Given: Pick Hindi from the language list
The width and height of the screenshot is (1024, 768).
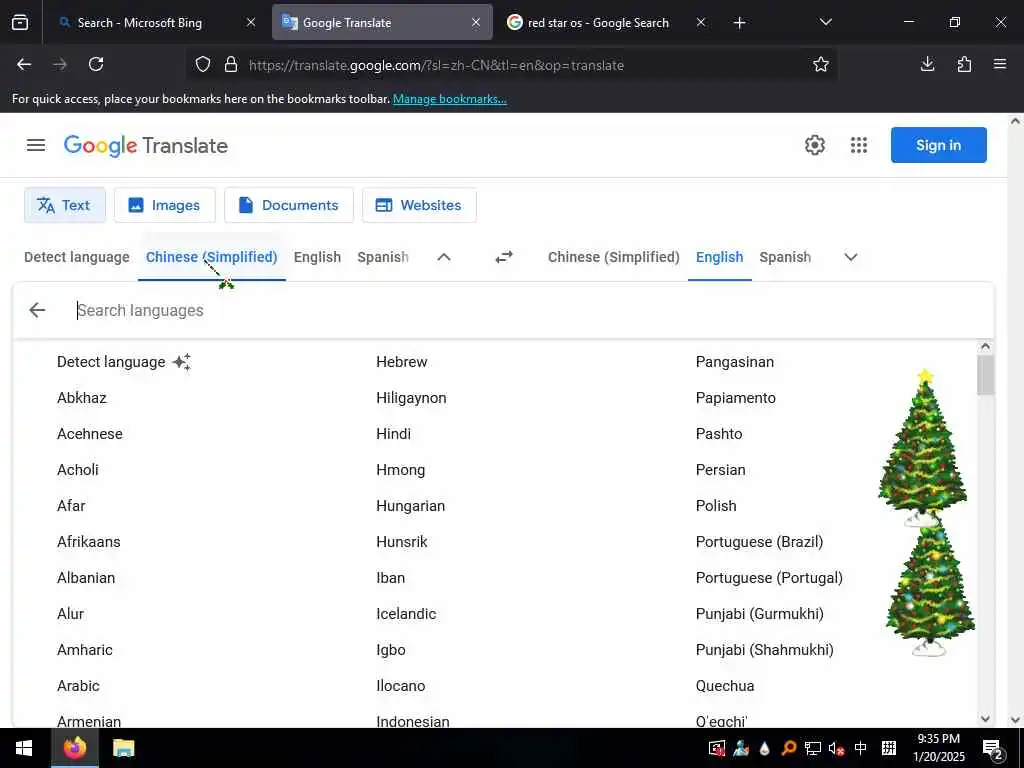Looking at the screenshot, I should [394, 434].
